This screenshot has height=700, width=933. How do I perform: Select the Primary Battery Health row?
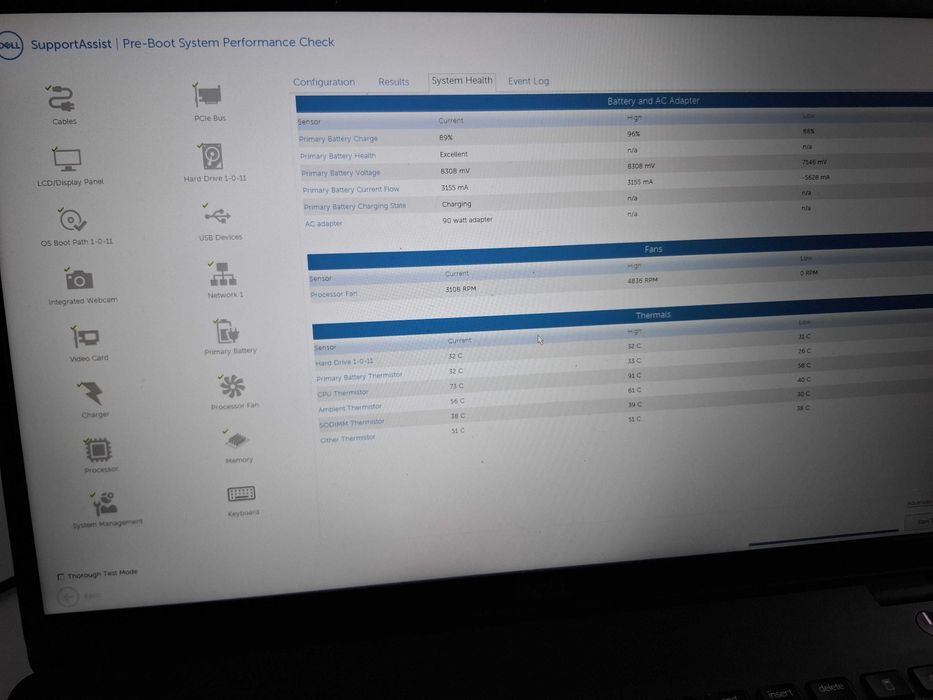(616, 152)
